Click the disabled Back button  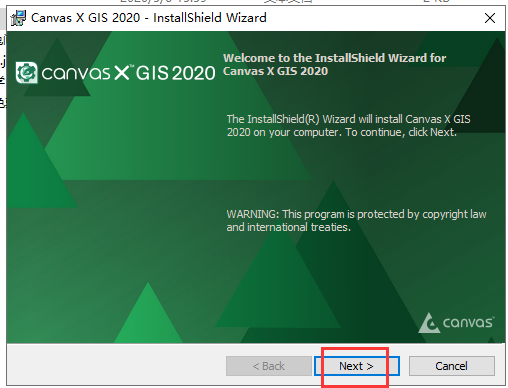point(269,366)
